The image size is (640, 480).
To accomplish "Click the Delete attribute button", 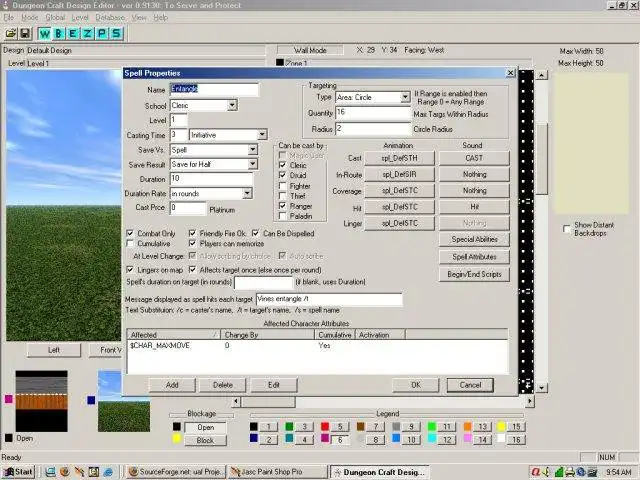I will click(x=222, y=385).
